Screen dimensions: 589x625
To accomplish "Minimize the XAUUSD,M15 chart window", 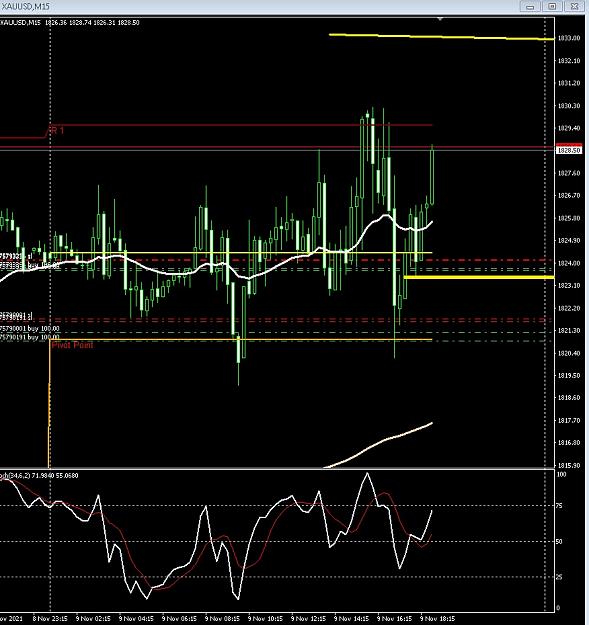I will click(530, 6).
